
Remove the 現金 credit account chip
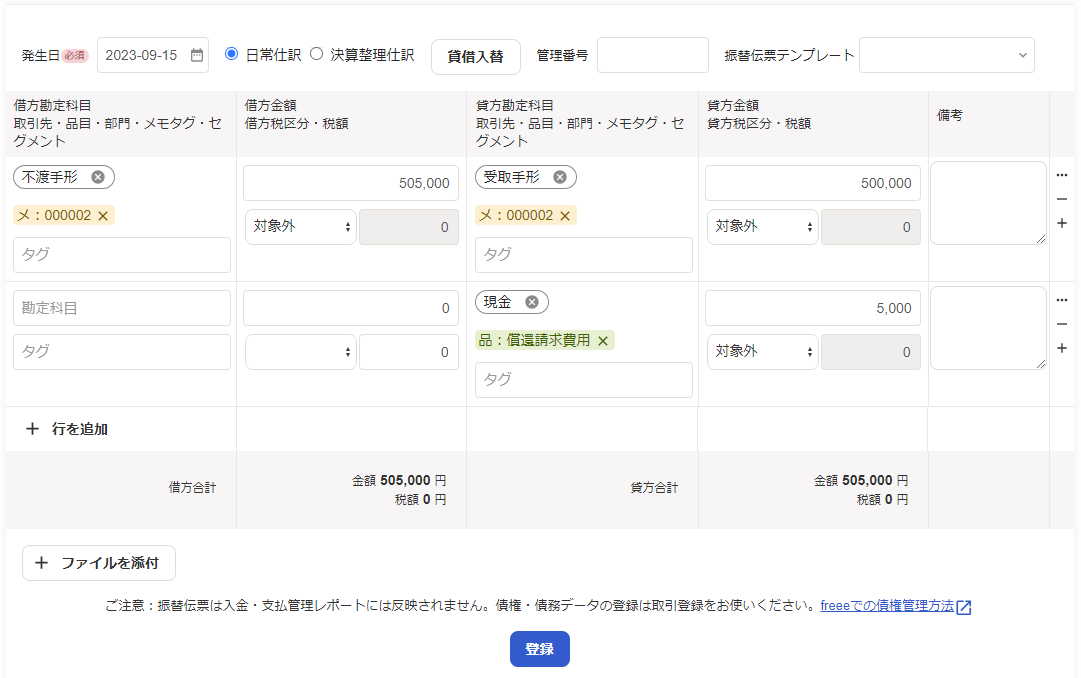(x=532, y=302)
